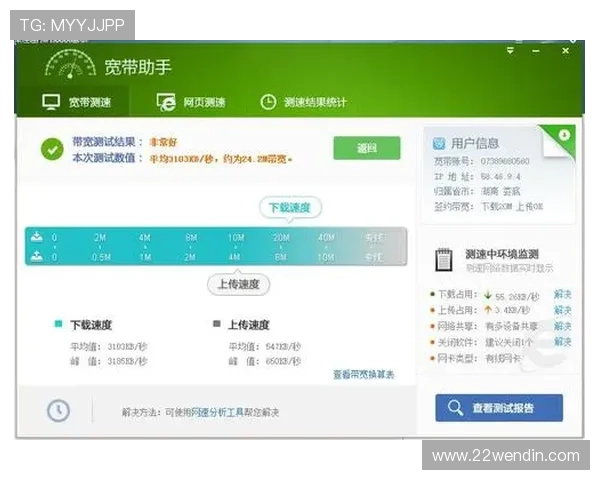Minimize the 宽带助手 window
The image size is (600, 480).
[x=536, y=51]
